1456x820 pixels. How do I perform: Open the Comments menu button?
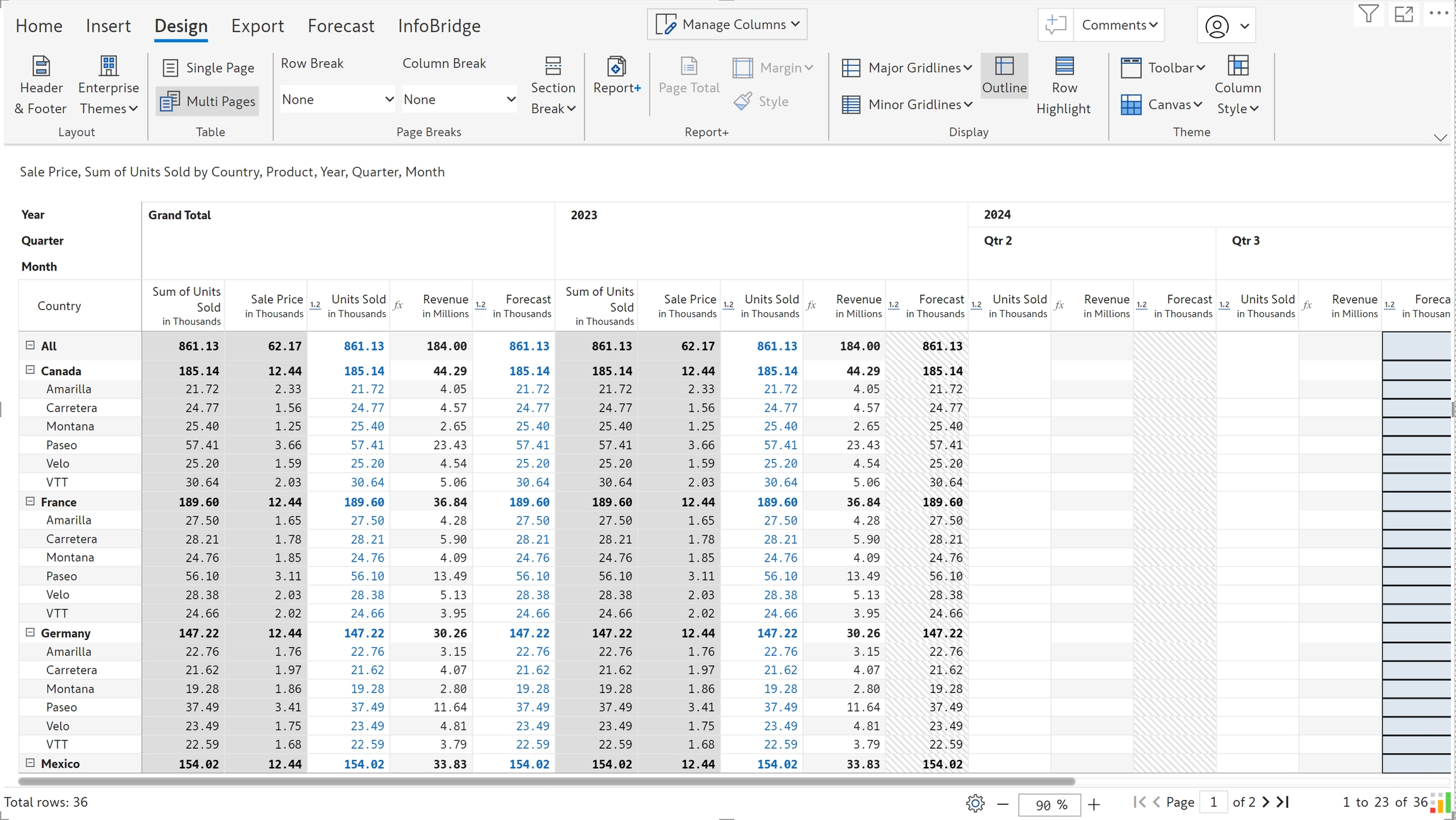[x=1119, y=25]
